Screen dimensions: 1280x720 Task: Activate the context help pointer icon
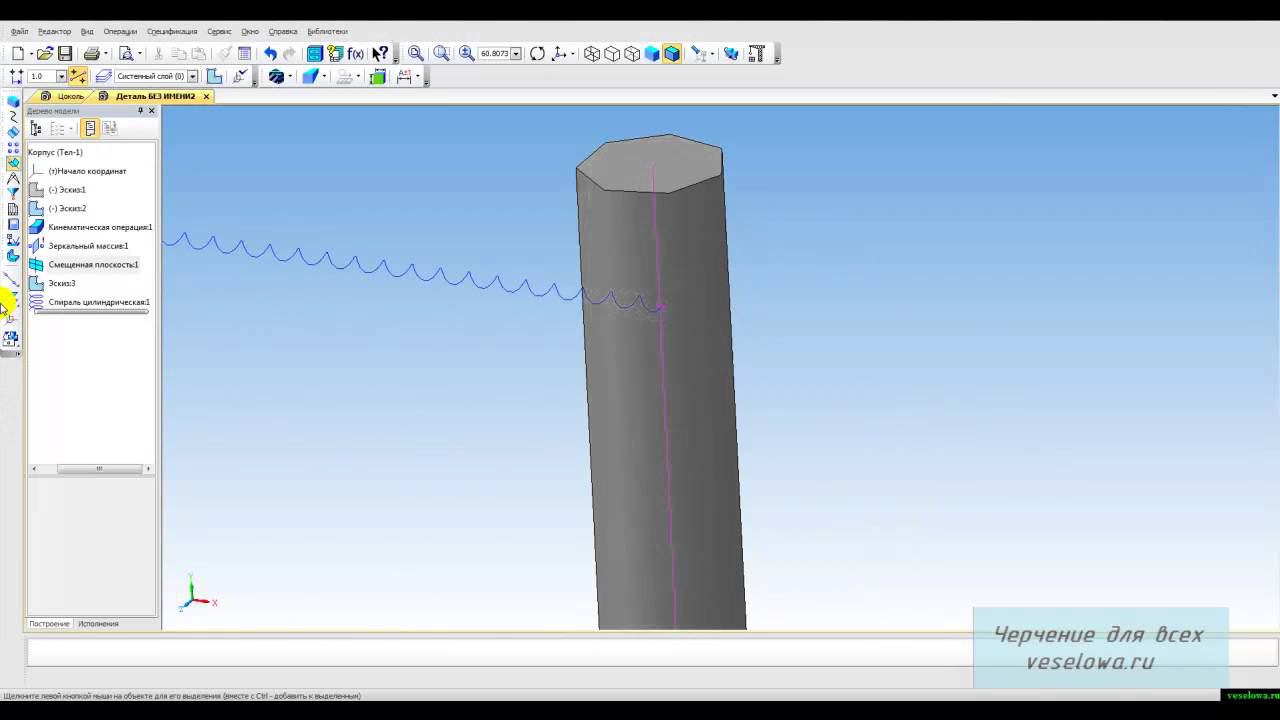pyautogui.click(x=381, y=54)
